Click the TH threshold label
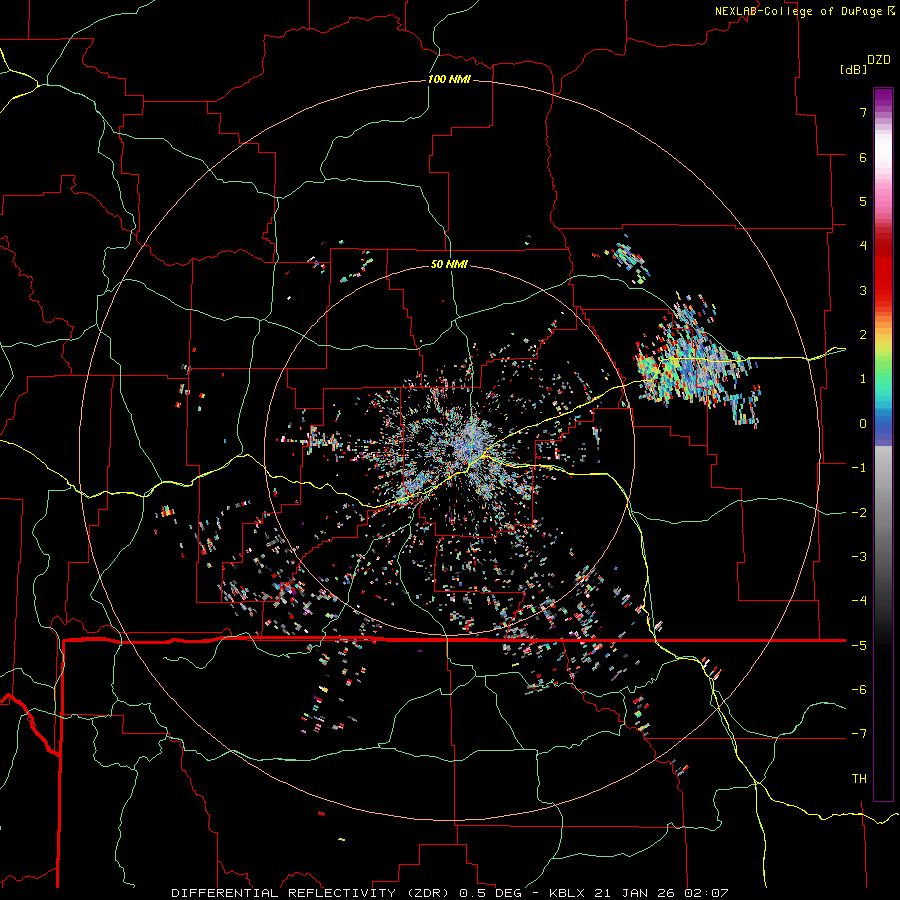The height and width of the screenshot is (900, 900). point(859,779)
